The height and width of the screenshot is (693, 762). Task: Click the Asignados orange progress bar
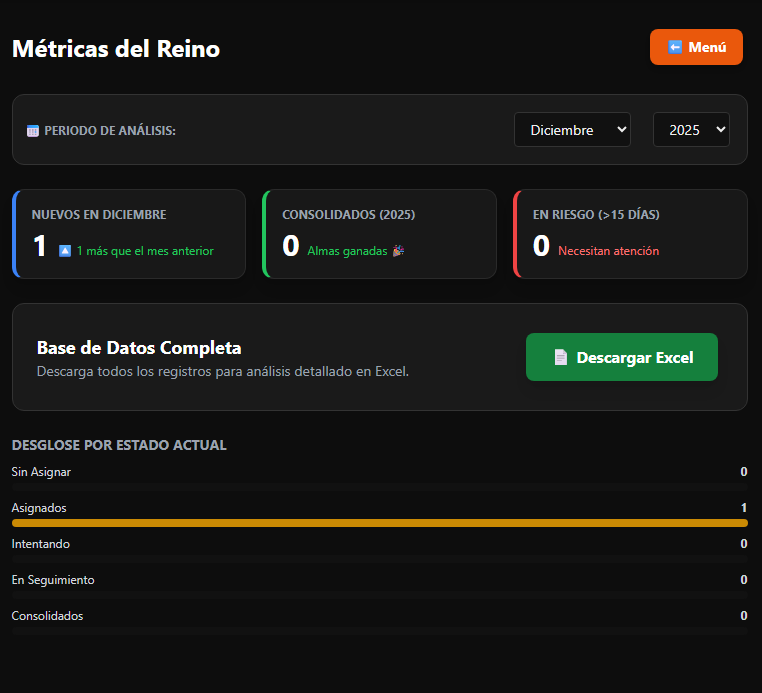380,523
